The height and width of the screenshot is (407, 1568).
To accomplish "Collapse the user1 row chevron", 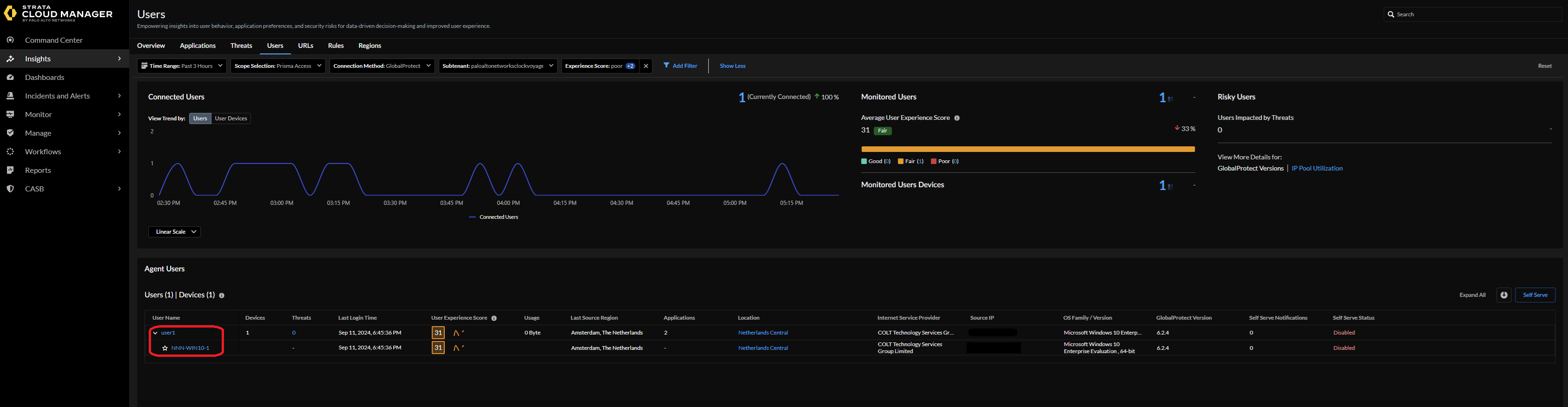I will 156,333.
